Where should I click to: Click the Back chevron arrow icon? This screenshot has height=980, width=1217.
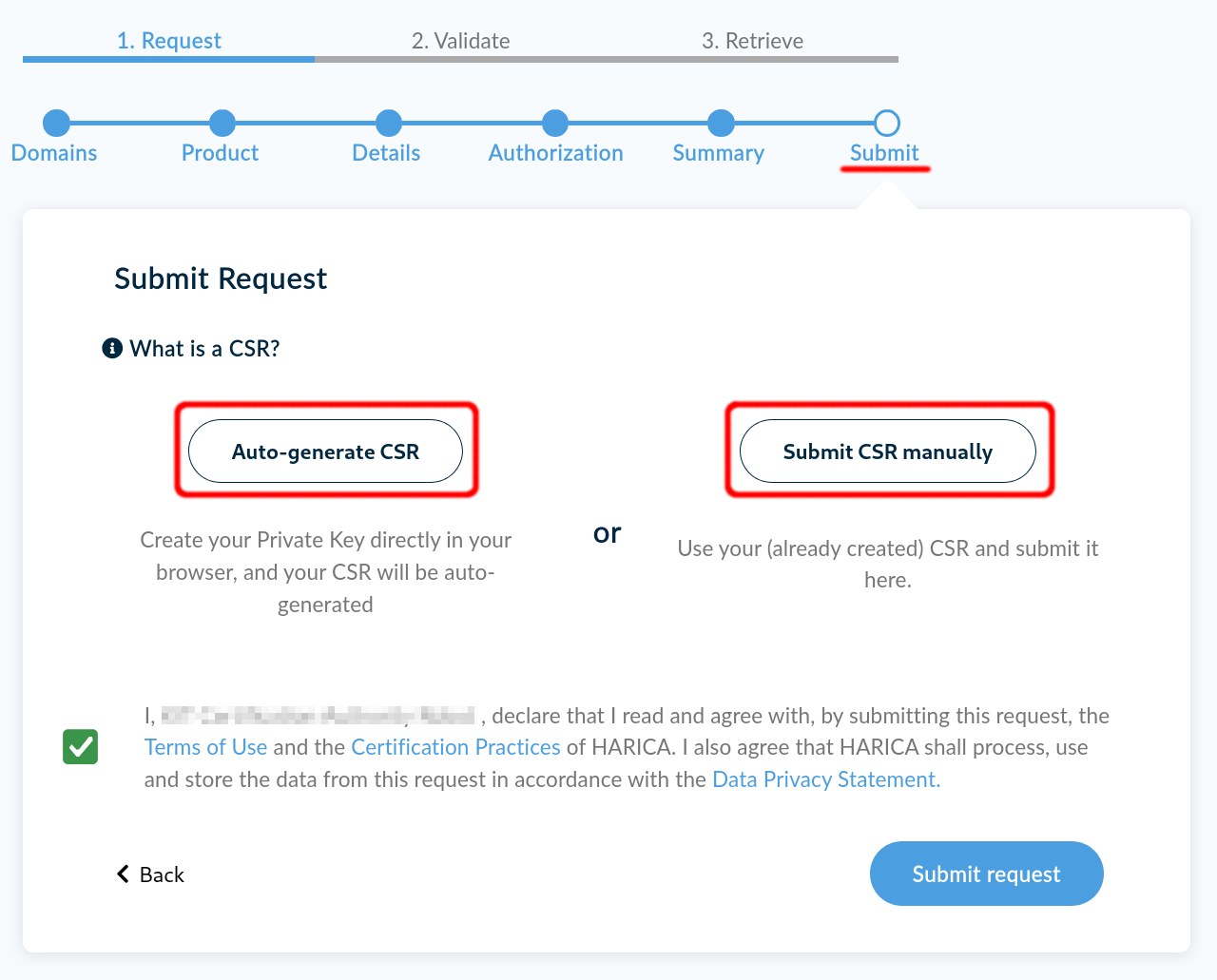pos(123,874)
